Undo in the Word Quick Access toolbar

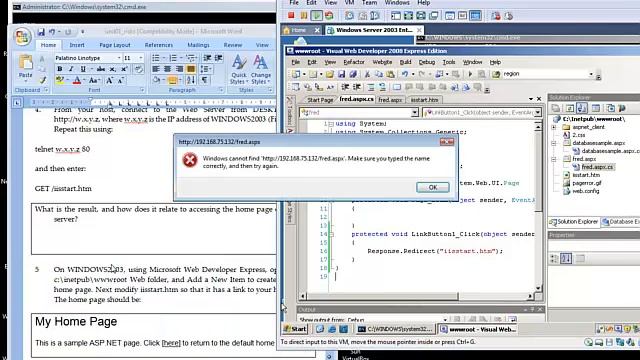click(x=52, y=31)
